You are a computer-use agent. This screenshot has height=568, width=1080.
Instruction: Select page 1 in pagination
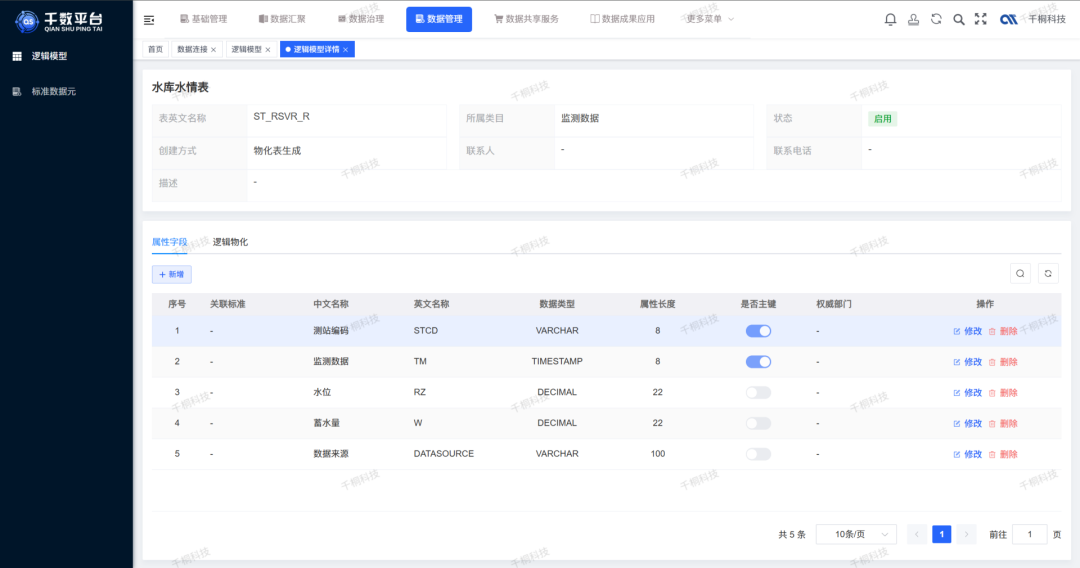942,534
